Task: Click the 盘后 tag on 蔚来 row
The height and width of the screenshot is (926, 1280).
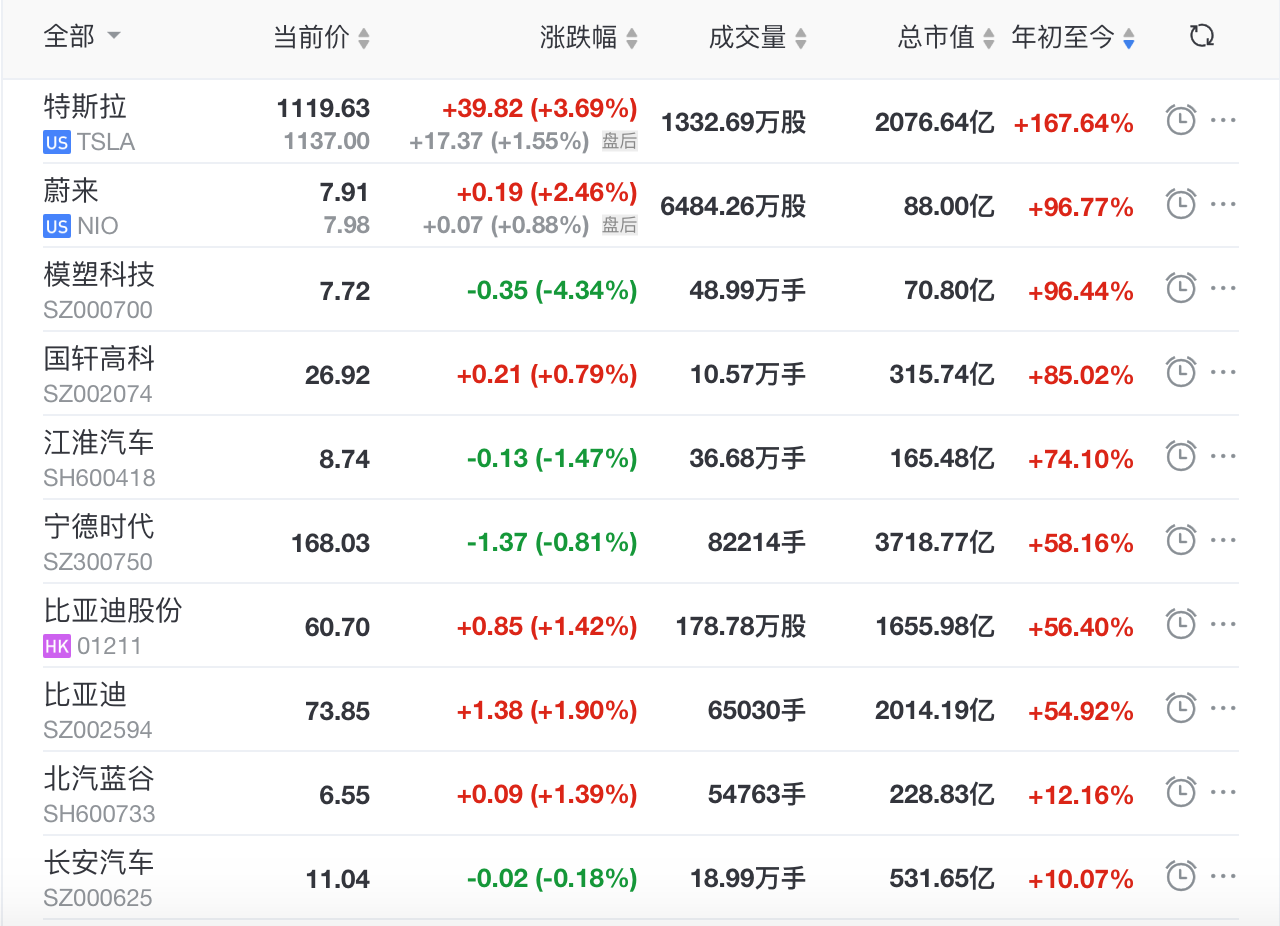Action: coord(619,226)
